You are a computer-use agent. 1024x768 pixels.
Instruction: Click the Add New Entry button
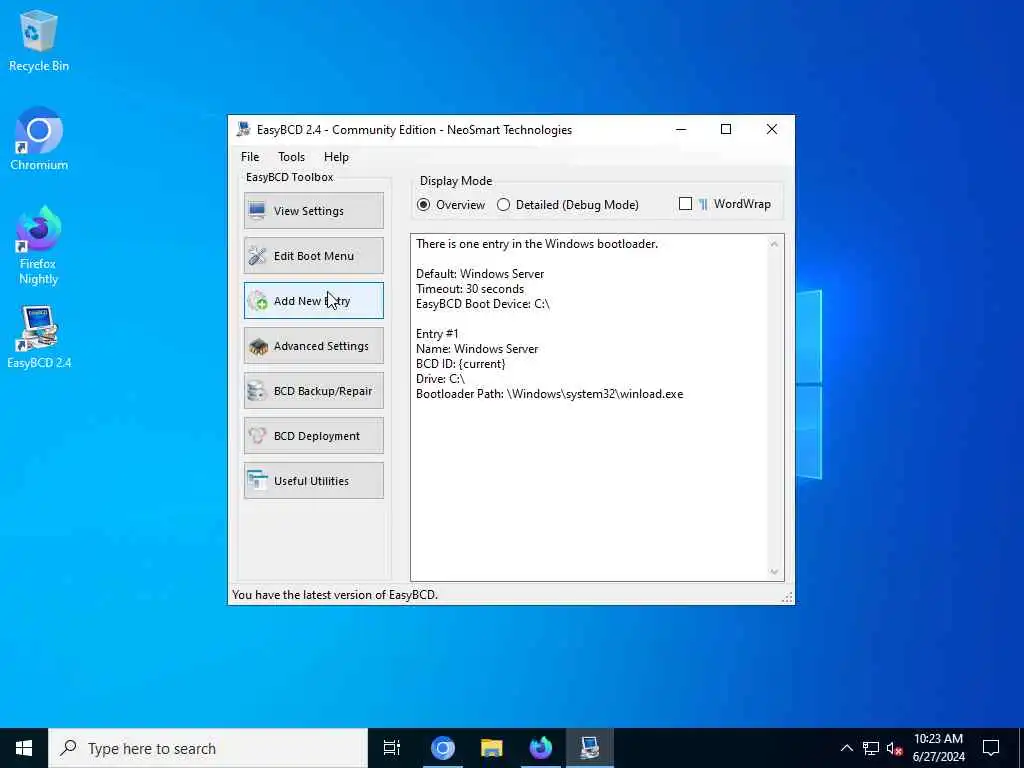tap(313, 300)
